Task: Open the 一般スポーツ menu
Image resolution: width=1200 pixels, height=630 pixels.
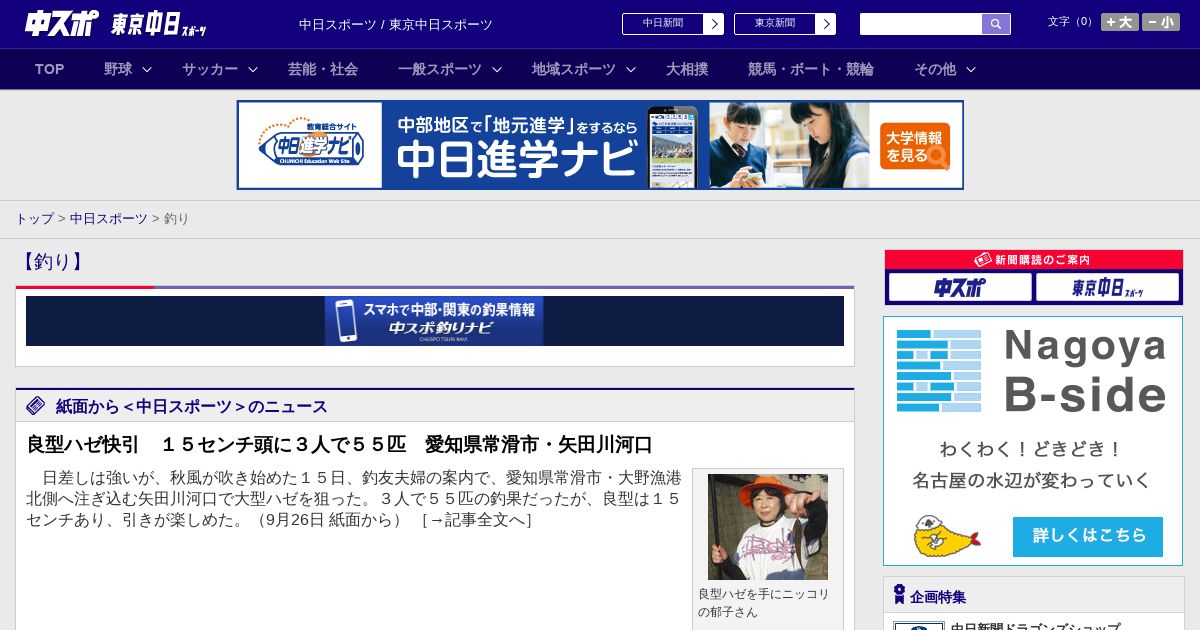Action: pos(440,69)
